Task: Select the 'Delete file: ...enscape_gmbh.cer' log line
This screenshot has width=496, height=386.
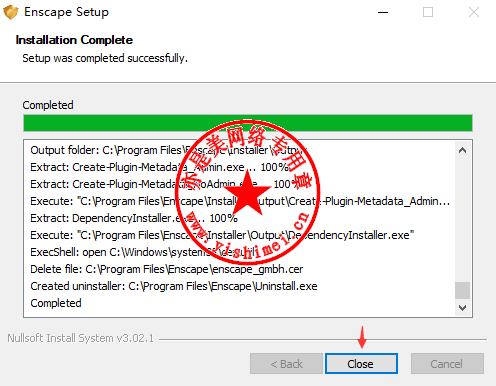Action: click(x=167, y=269)
